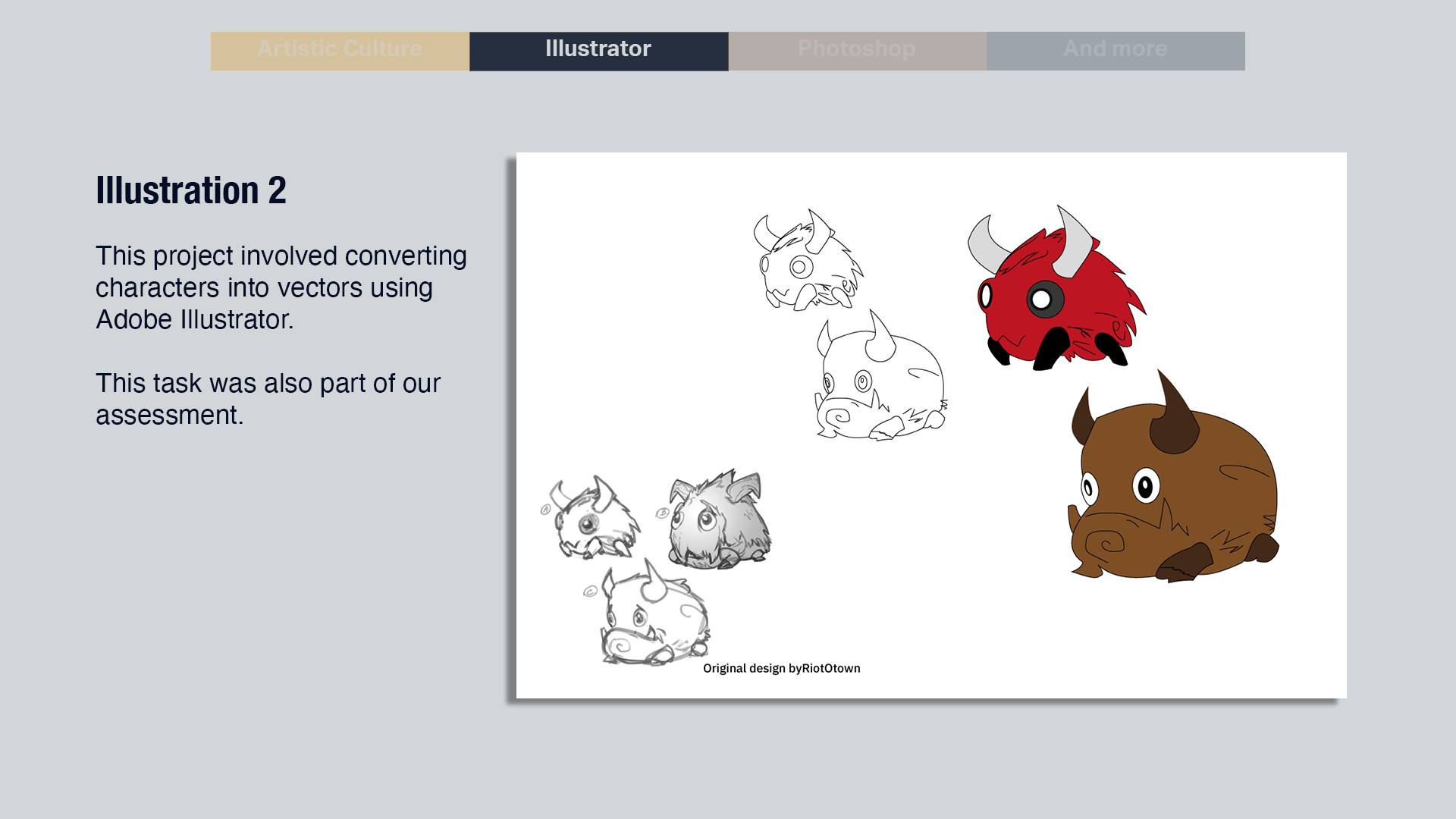Click the Adobe Illustrator description paragraph
The height and width of the screenshot is (819, 1456).
[x=281, y=287]
